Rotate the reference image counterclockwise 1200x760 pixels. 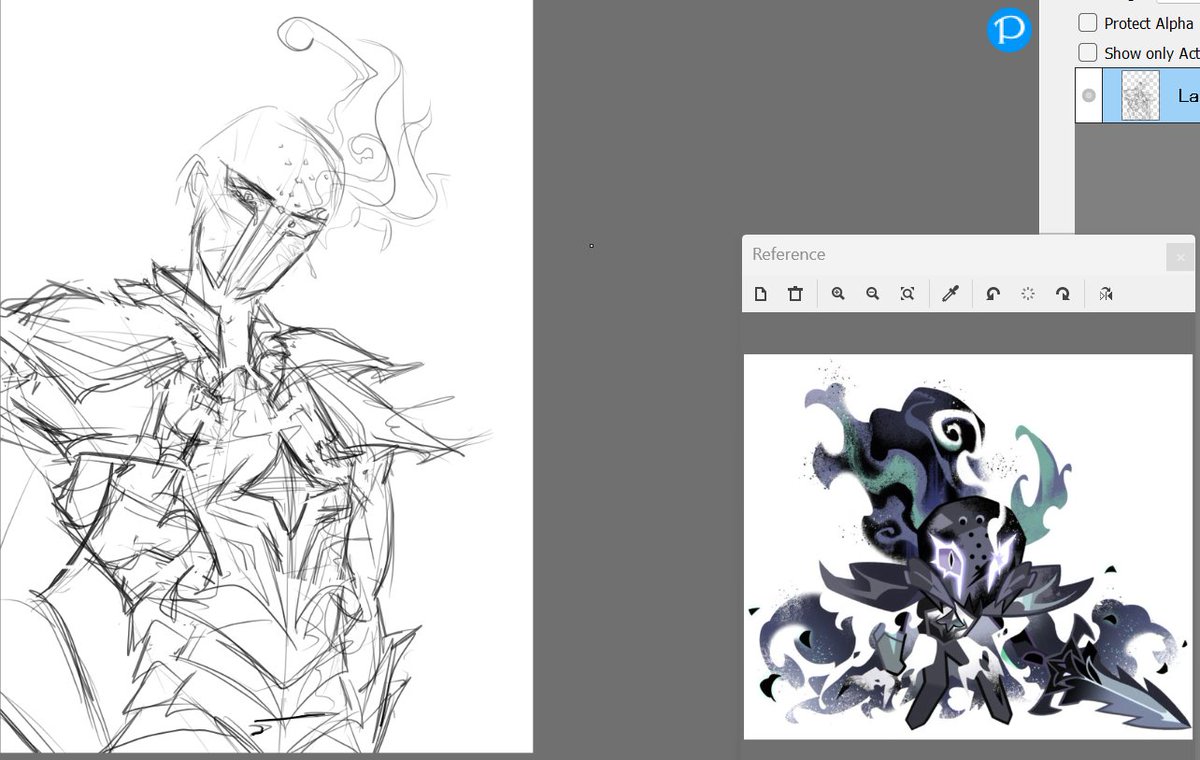point(993,294)
